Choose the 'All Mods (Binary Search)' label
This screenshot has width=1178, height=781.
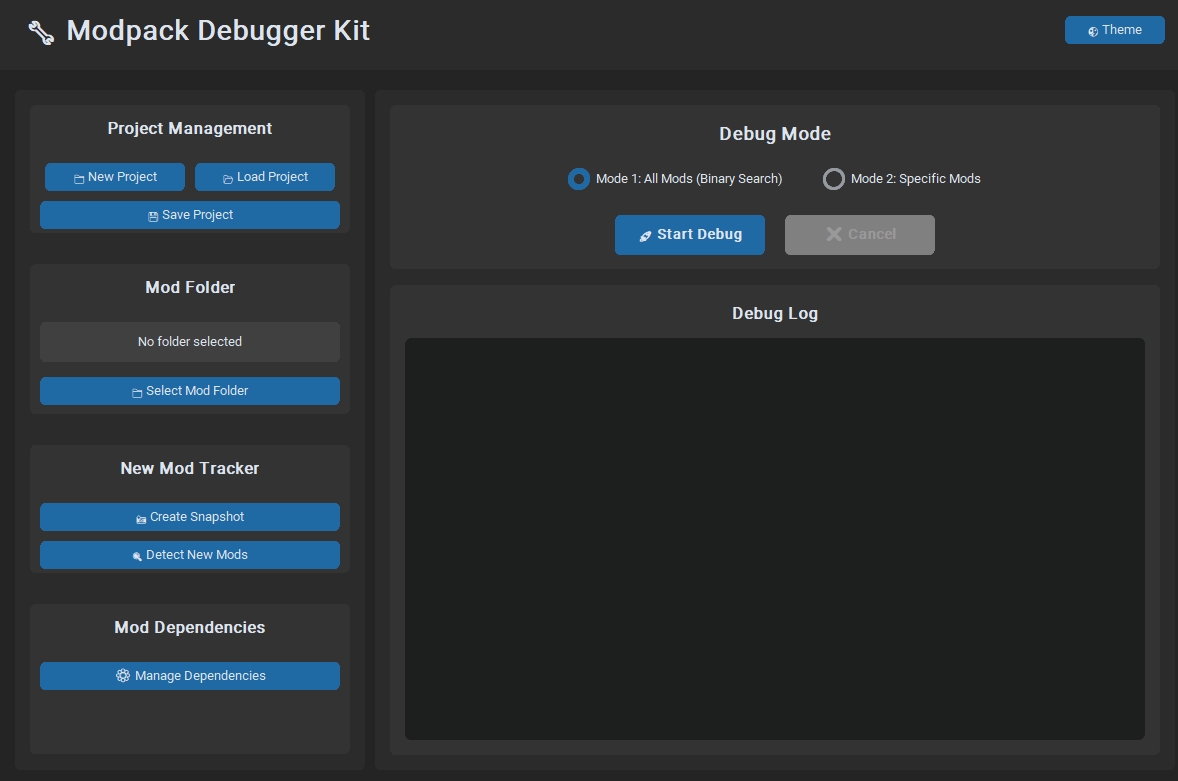click(689, 179)
